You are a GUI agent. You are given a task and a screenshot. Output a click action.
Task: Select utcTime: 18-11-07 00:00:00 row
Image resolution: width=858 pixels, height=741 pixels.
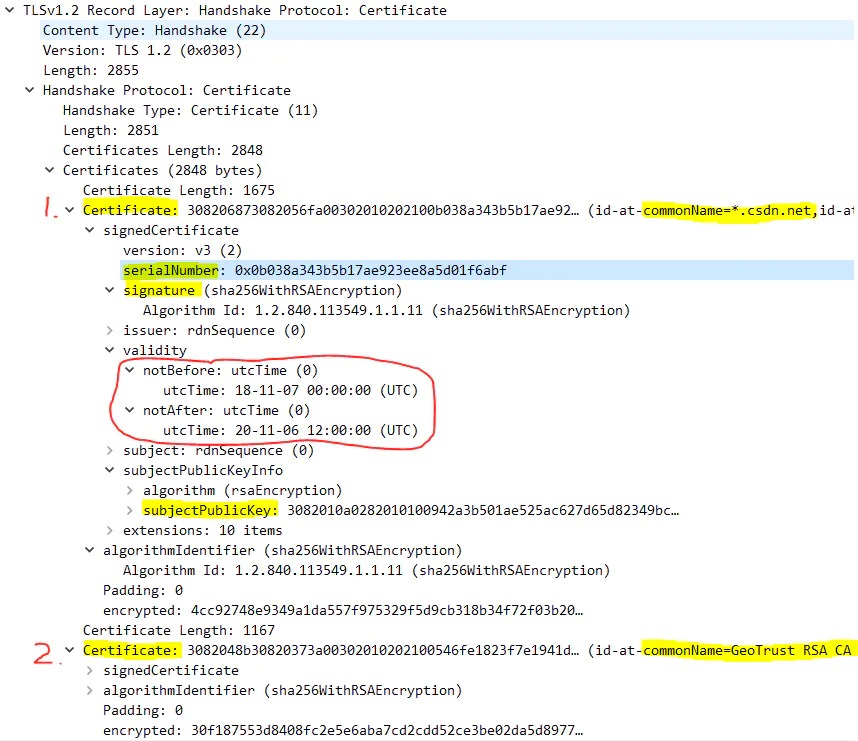291,390
